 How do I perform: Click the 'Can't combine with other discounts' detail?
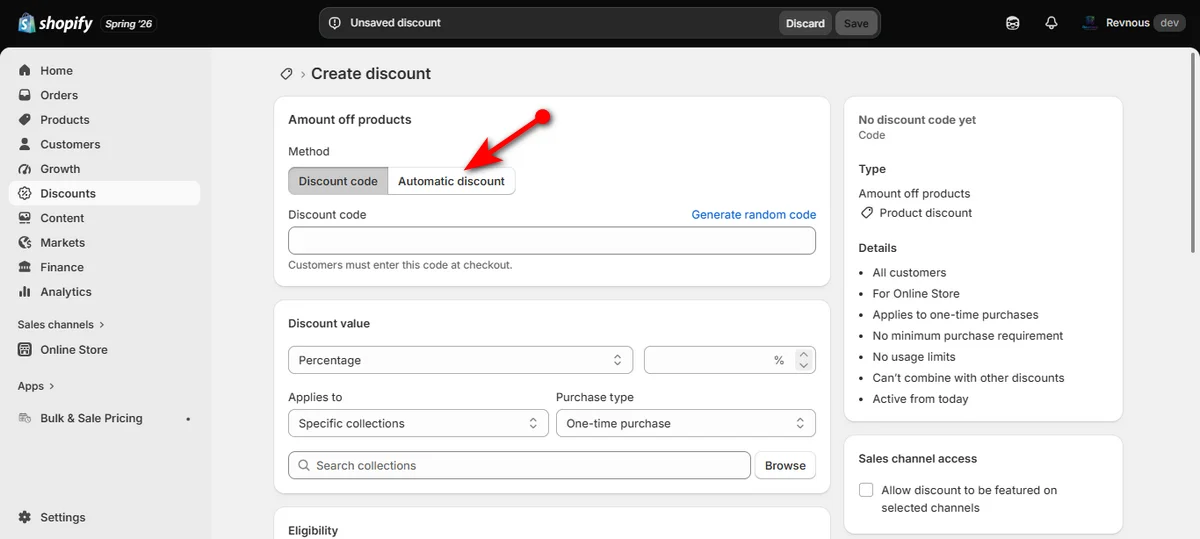pos(968,378)
